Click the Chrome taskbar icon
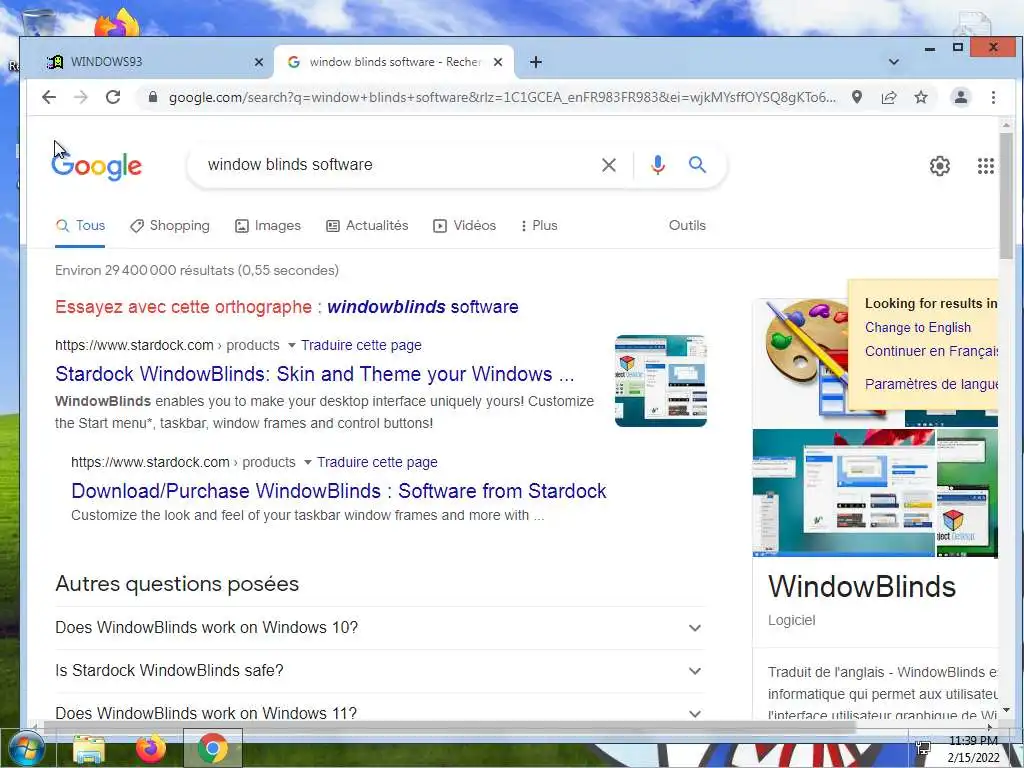1024x768 pixels. click(213, 748)
